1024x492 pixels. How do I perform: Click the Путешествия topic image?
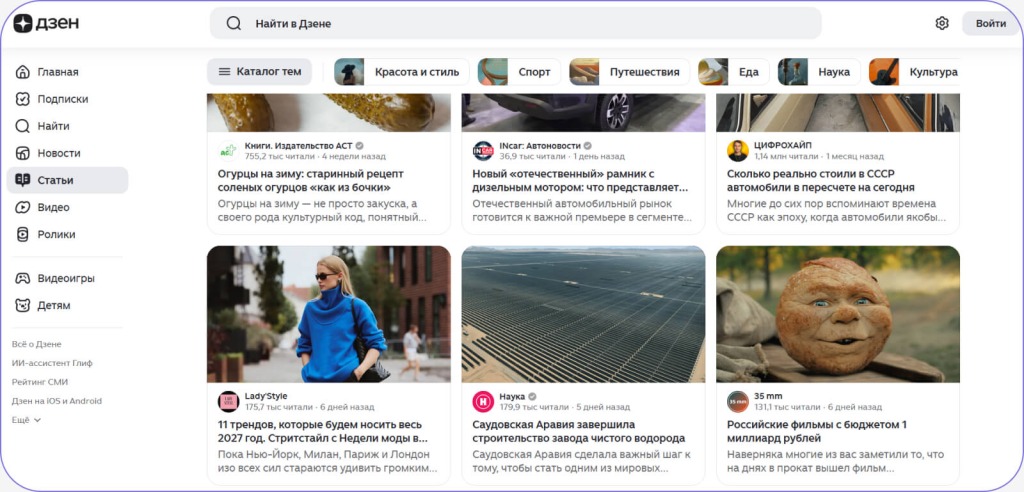coord(584,72)
